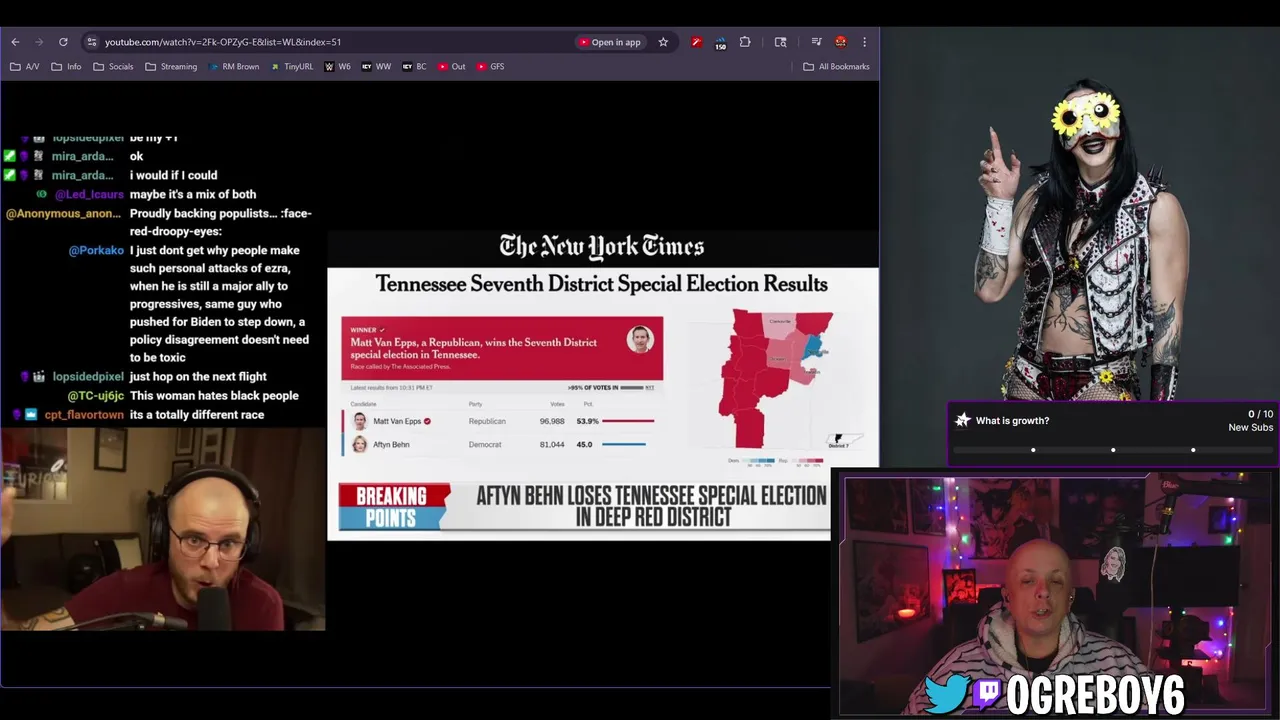Go back to the previous page
The width and height of the screenshot is (1280, 720).
pos(15,42)
